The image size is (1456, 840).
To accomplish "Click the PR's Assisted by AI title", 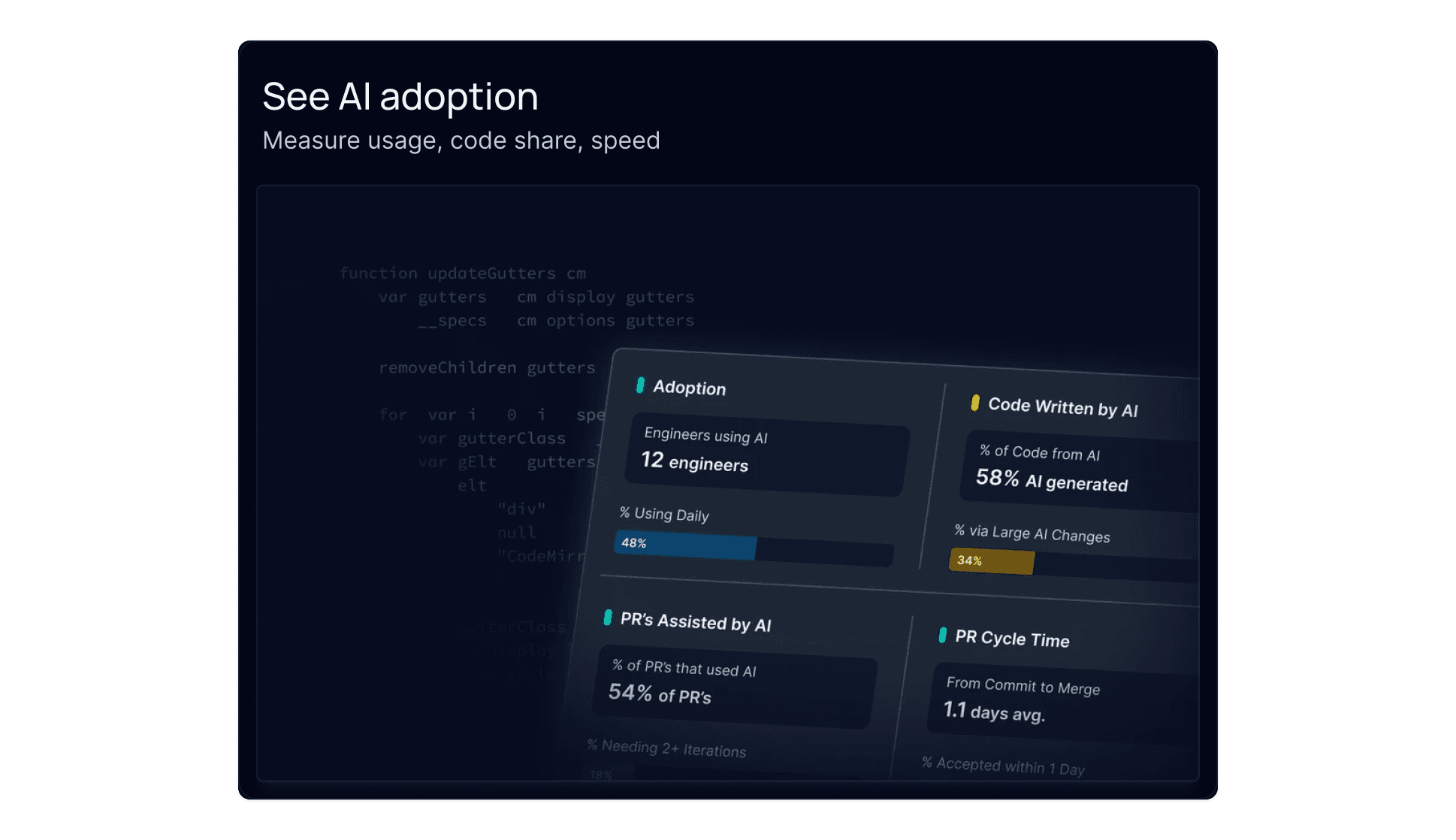I will tap(696, 622).
